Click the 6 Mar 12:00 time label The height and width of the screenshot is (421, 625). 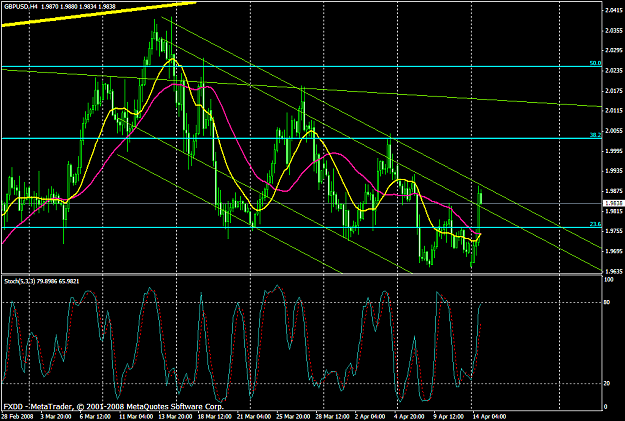click(x=95, y=416)
